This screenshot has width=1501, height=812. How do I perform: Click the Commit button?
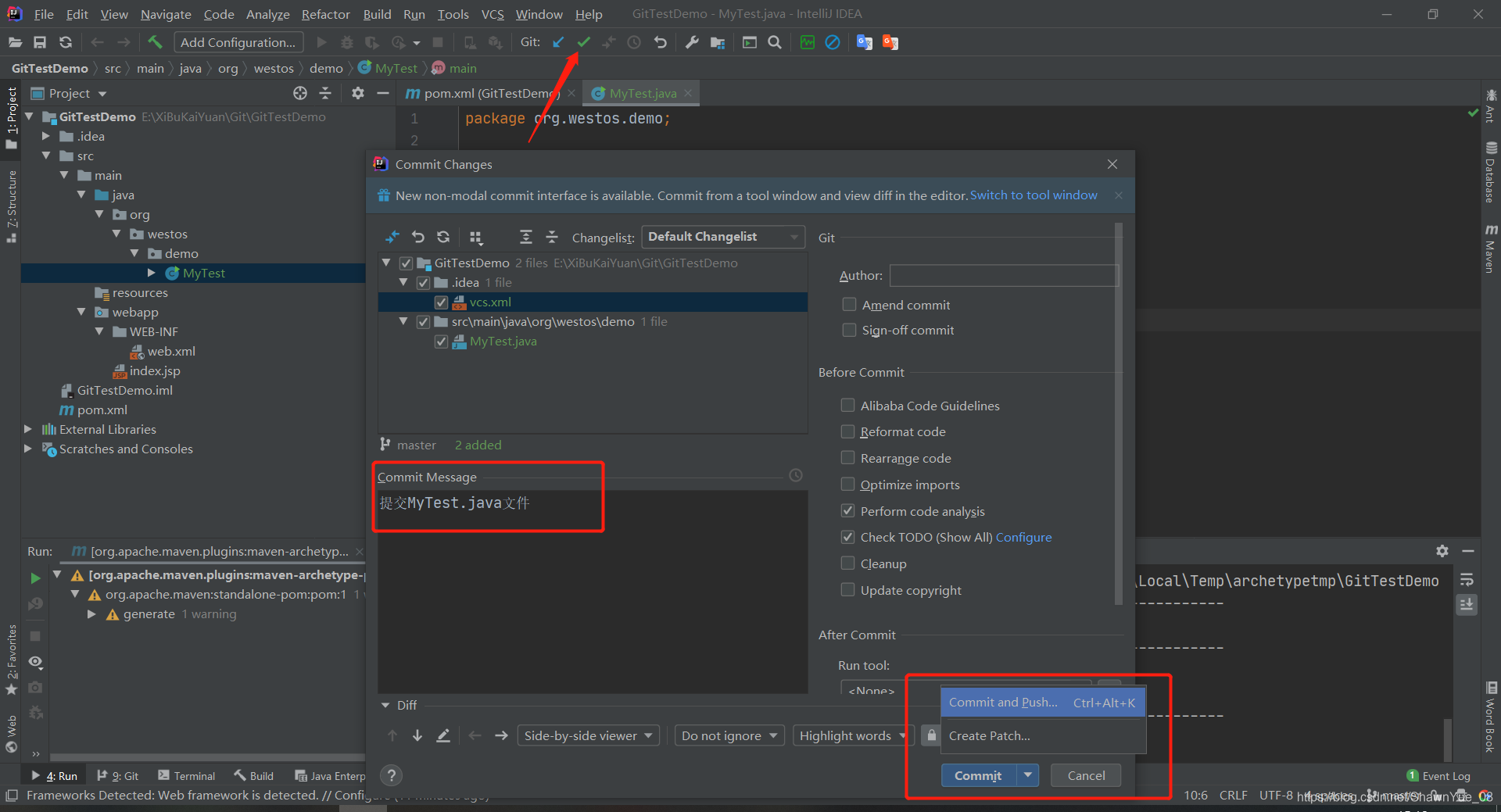(x=978, y=775)
